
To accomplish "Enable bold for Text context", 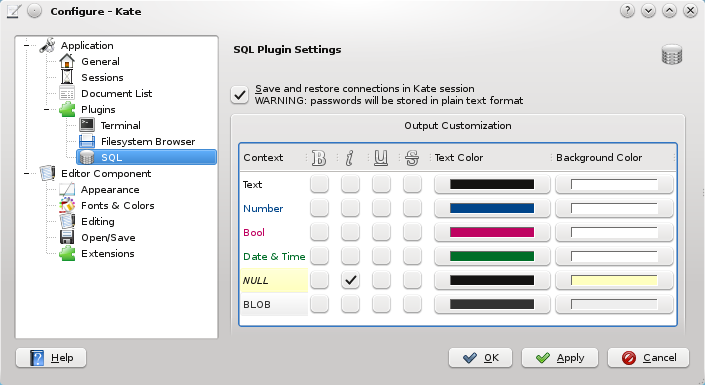I will pos(319,184).
